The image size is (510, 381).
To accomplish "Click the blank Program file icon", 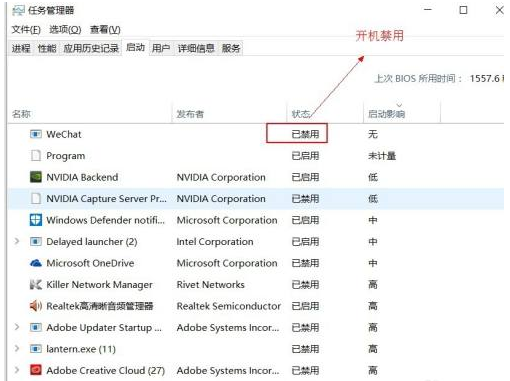I will click(36, 156).
